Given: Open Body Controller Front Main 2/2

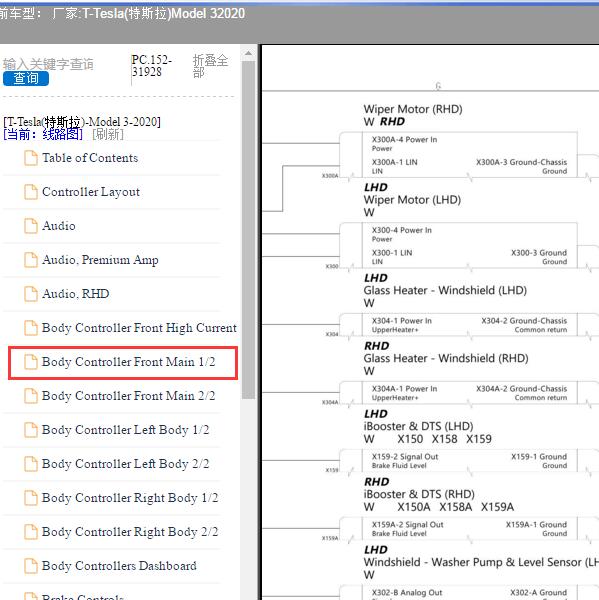Looking at the screenshot, I should [x=128, y=396].
